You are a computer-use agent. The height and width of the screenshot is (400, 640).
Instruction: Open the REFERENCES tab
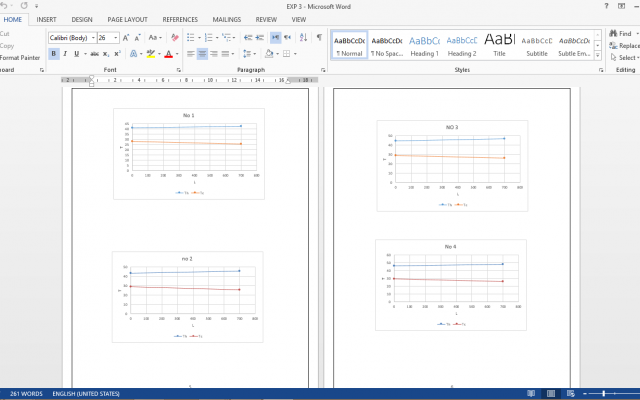180,19
